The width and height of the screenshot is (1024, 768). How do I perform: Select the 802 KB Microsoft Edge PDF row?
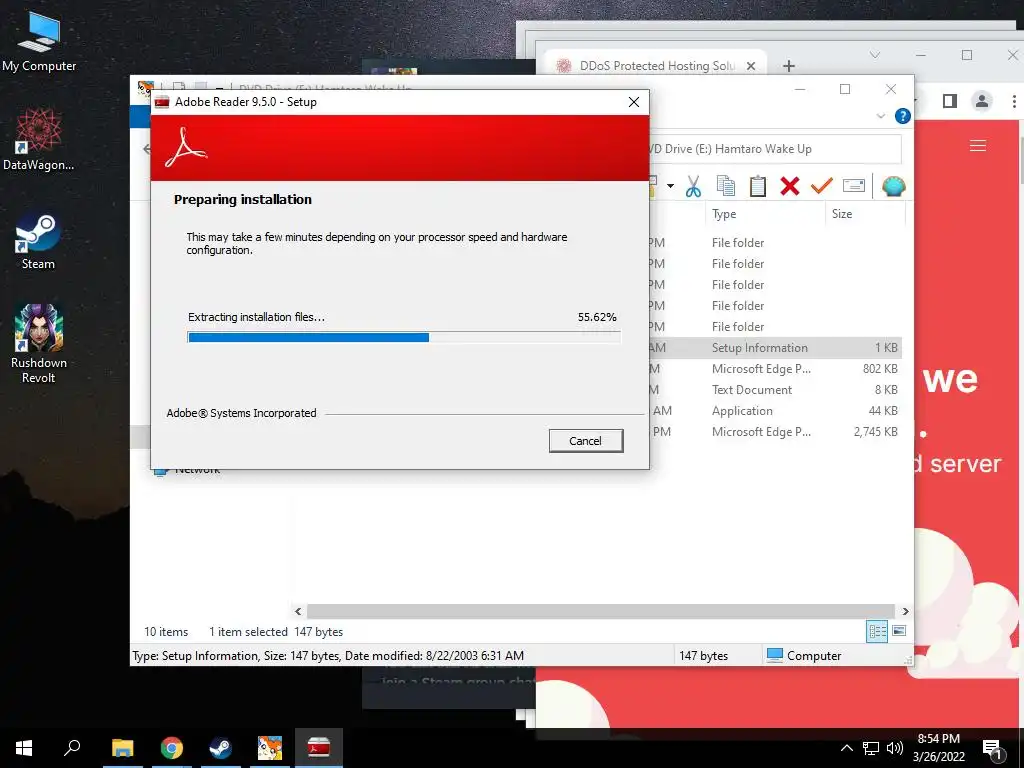pos(776,368)
